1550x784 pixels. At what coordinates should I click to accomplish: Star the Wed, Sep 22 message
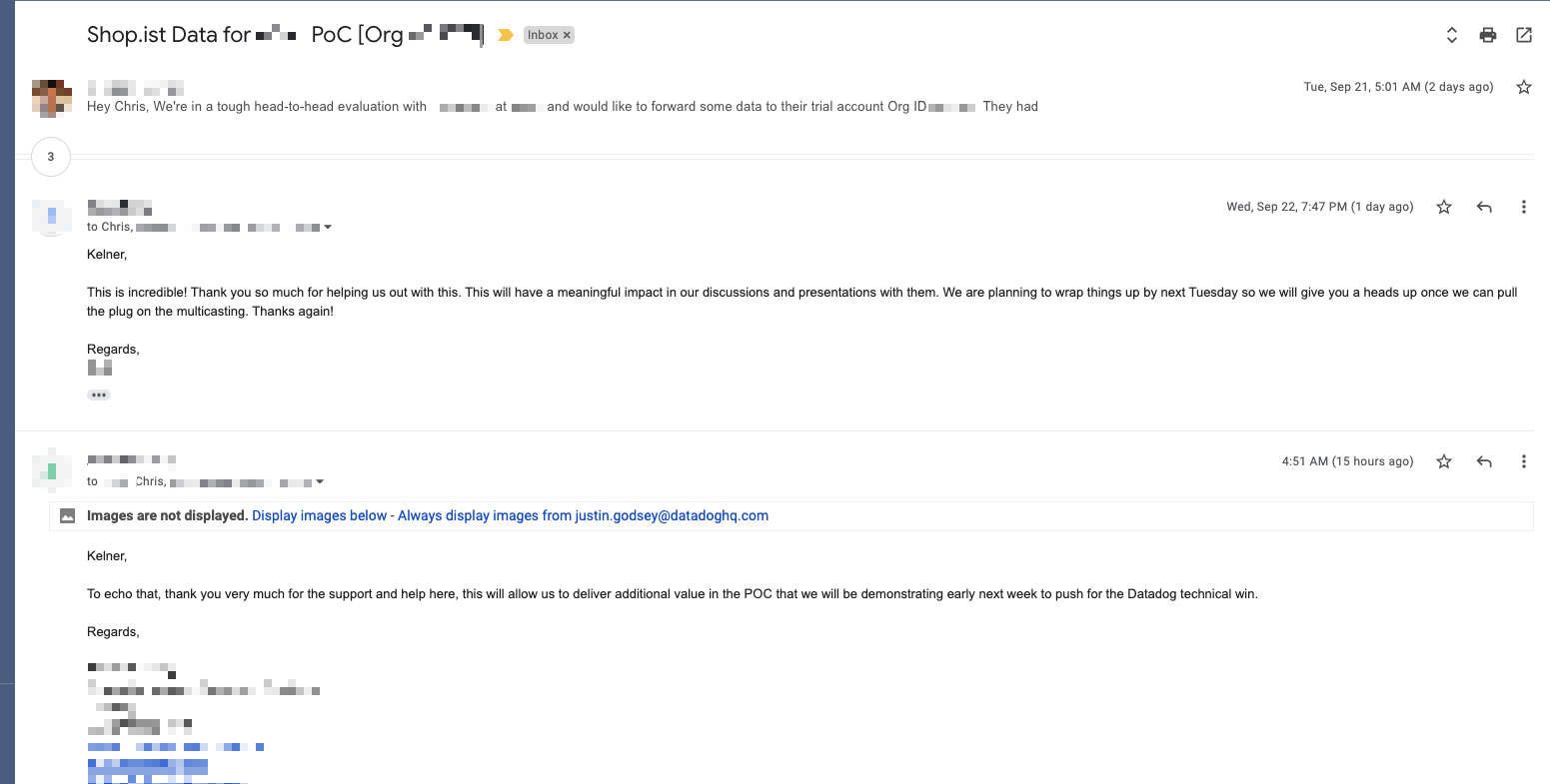click(1444, 207)
